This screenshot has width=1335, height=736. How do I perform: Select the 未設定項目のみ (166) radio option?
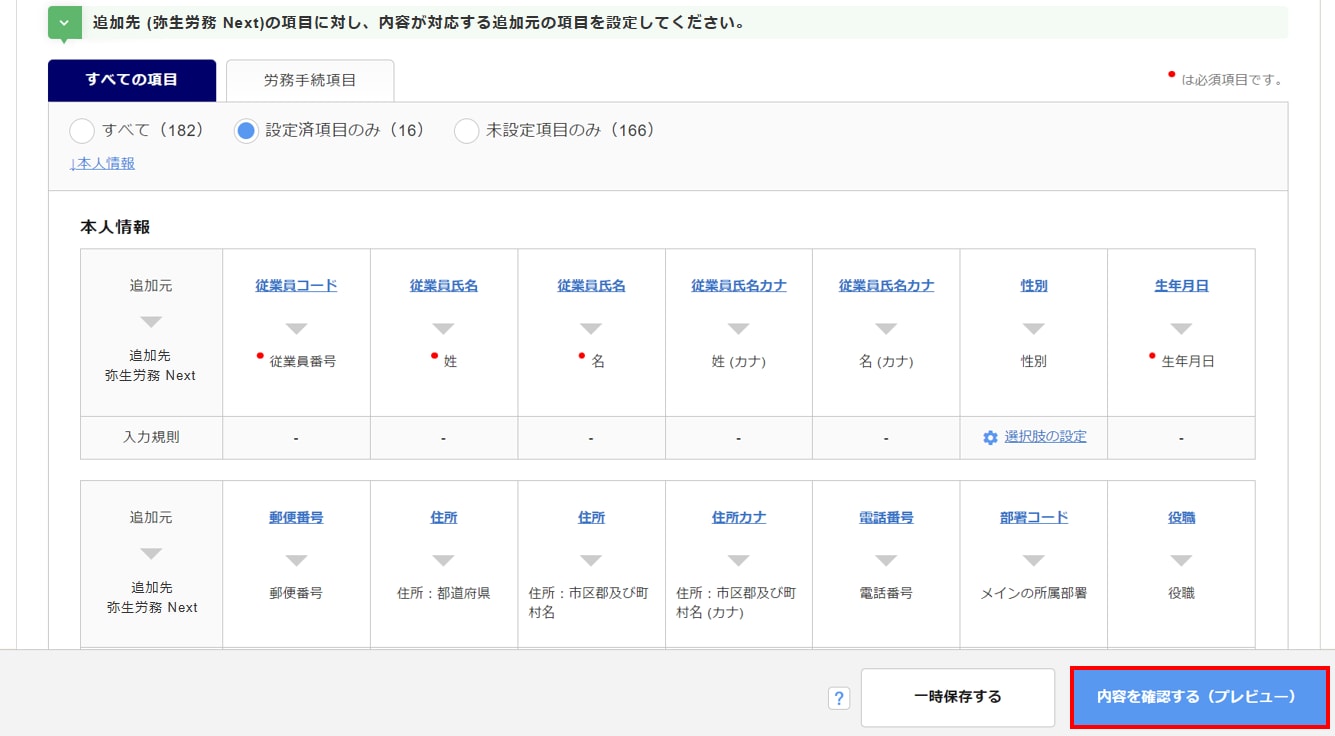click(x=467, y=131)
